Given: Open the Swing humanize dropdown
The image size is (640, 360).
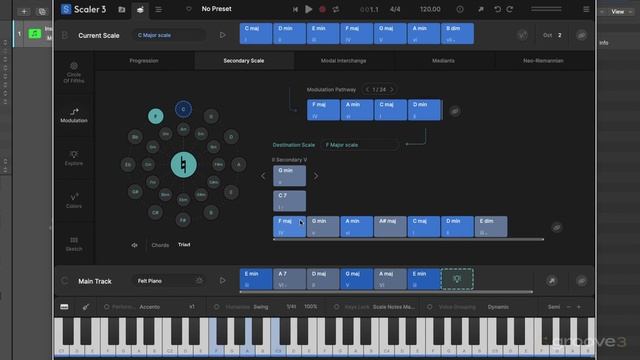Looking at the screenshot, I should coord(261,307).
